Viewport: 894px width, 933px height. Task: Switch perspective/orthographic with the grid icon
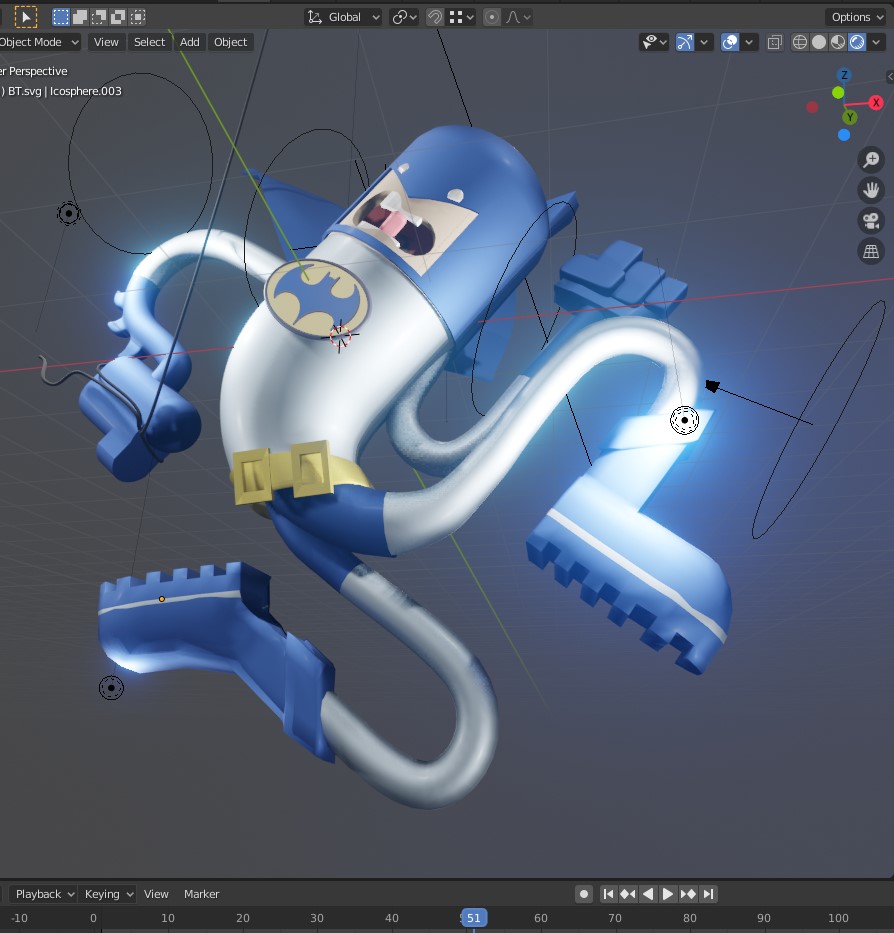pyautogui.click(x=871, y=252)
